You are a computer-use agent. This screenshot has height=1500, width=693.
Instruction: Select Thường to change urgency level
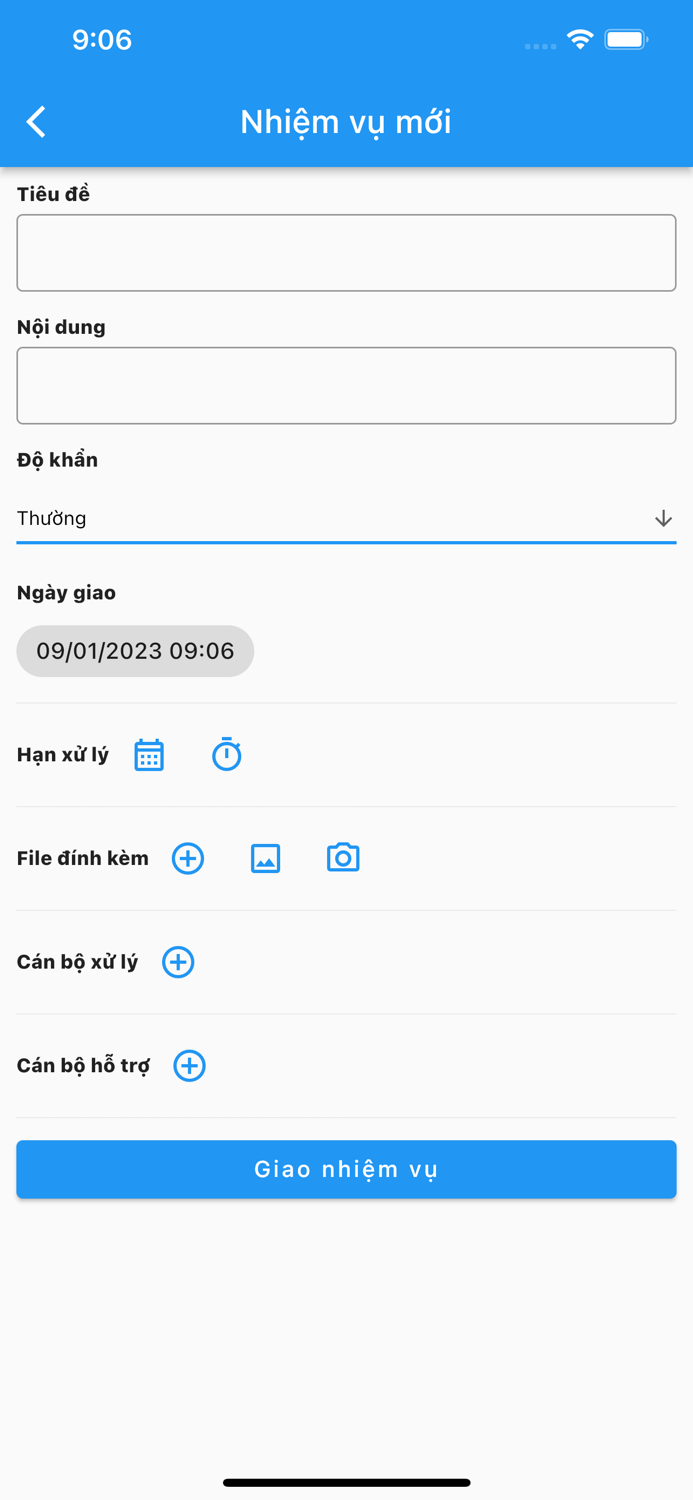coord(44,518)
